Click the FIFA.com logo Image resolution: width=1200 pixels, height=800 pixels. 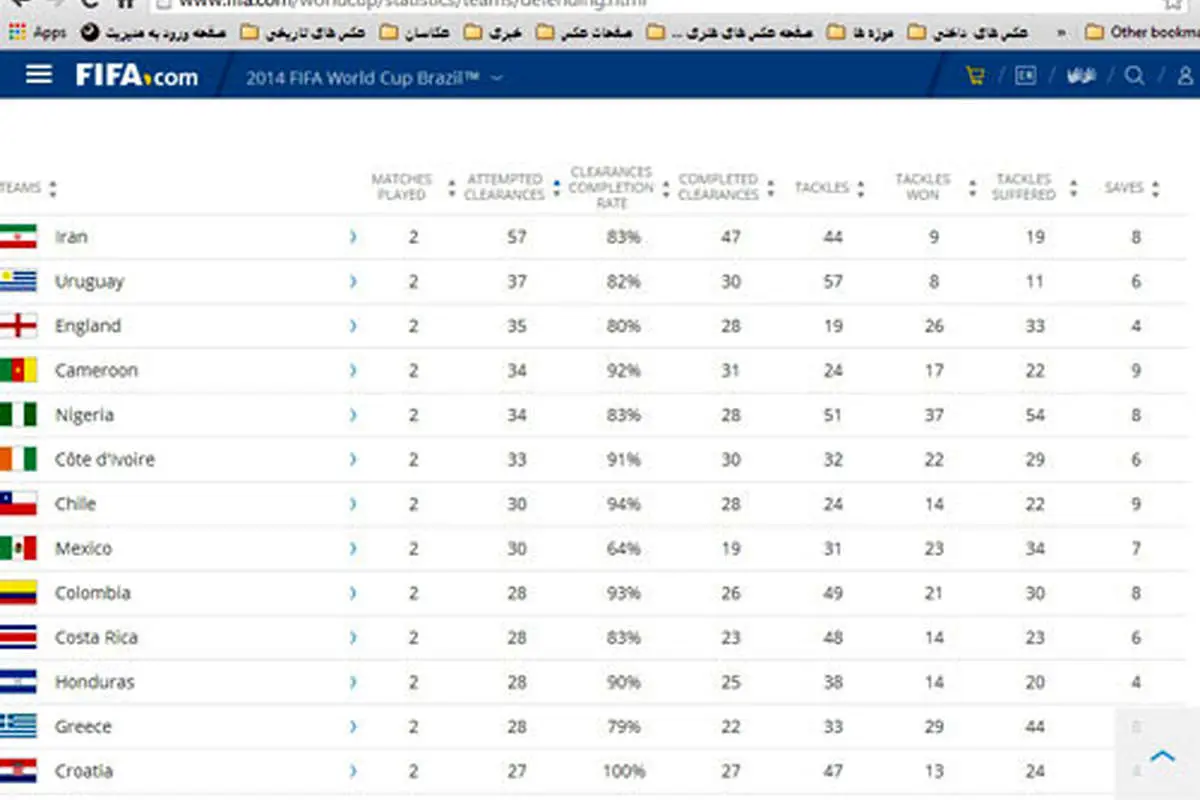pyautogui.click(x=137, y=76)
